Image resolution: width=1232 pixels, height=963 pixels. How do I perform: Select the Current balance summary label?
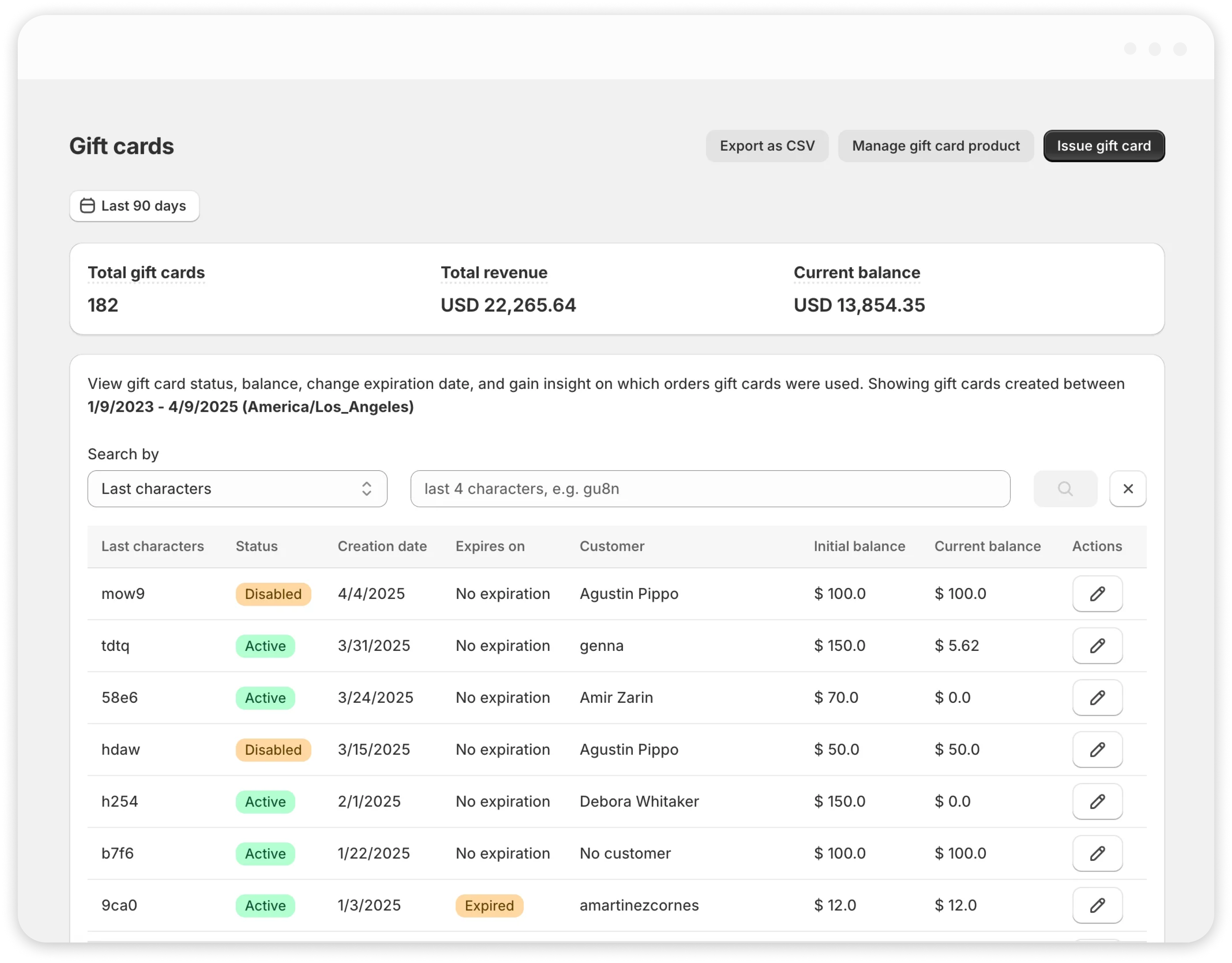pyautogui.click(x=857, y=273)
